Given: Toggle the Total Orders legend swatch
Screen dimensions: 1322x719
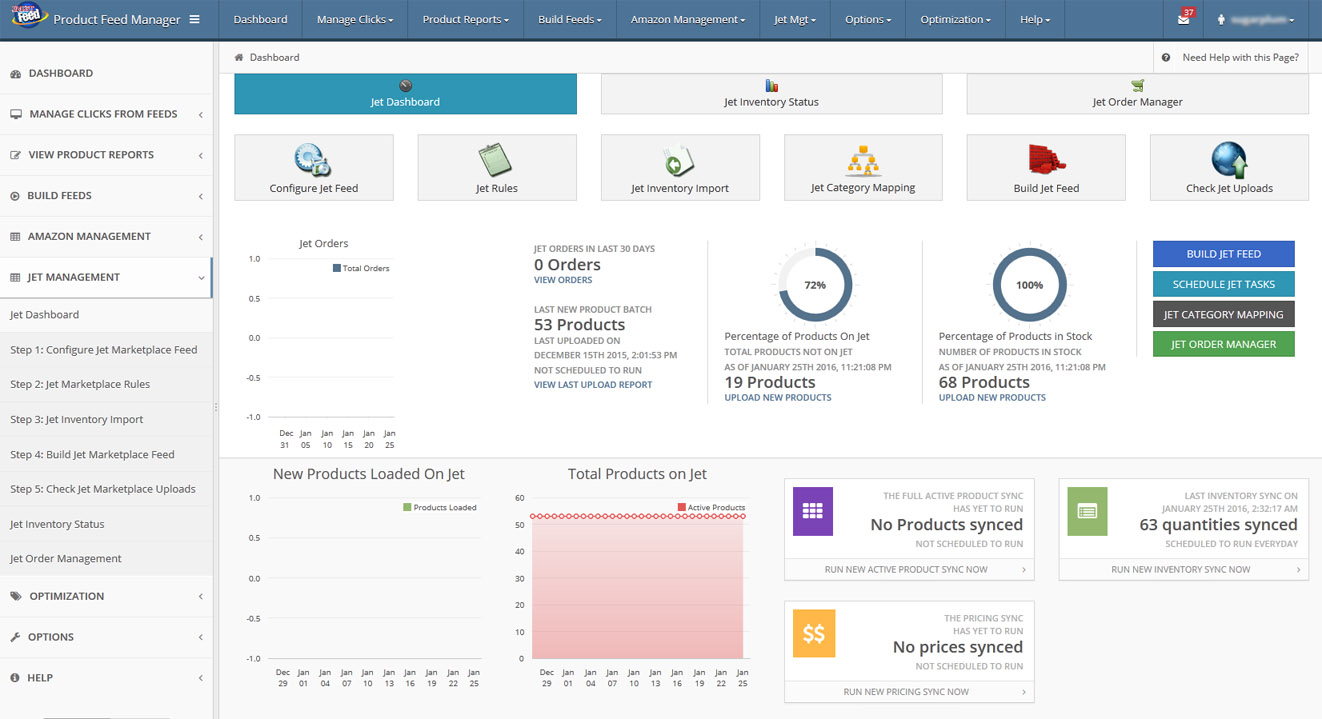Looking at the screenshot, I should (x=337, y=268).
